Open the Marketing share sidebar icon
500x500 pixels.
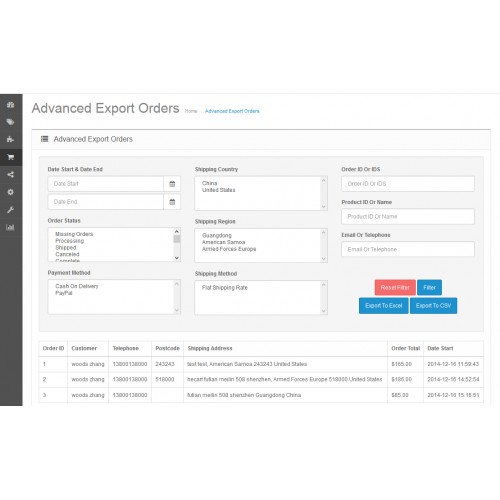(x=10, y=174)
